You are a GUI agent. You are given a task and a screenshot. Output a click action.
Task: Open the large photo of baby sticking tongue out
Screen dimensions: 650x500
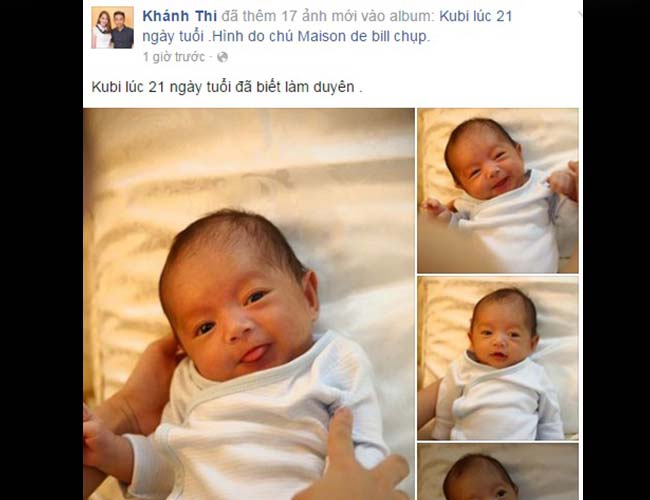[249, 304]
